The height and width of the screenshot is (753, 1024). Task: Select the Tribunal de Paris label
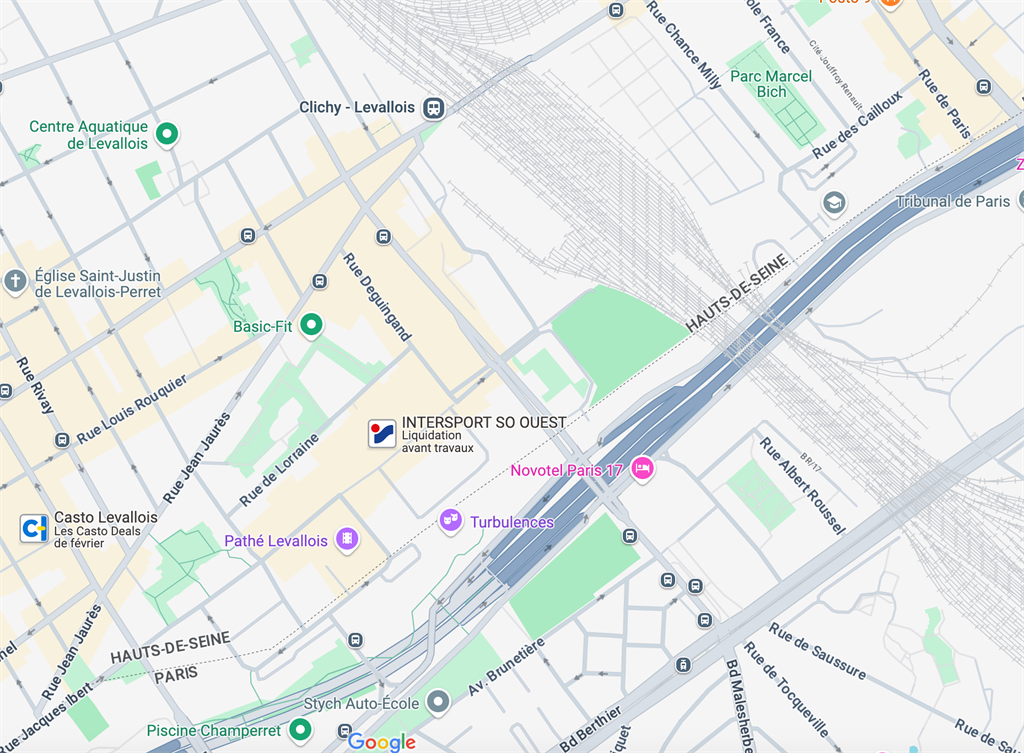(x=953, y=201)
